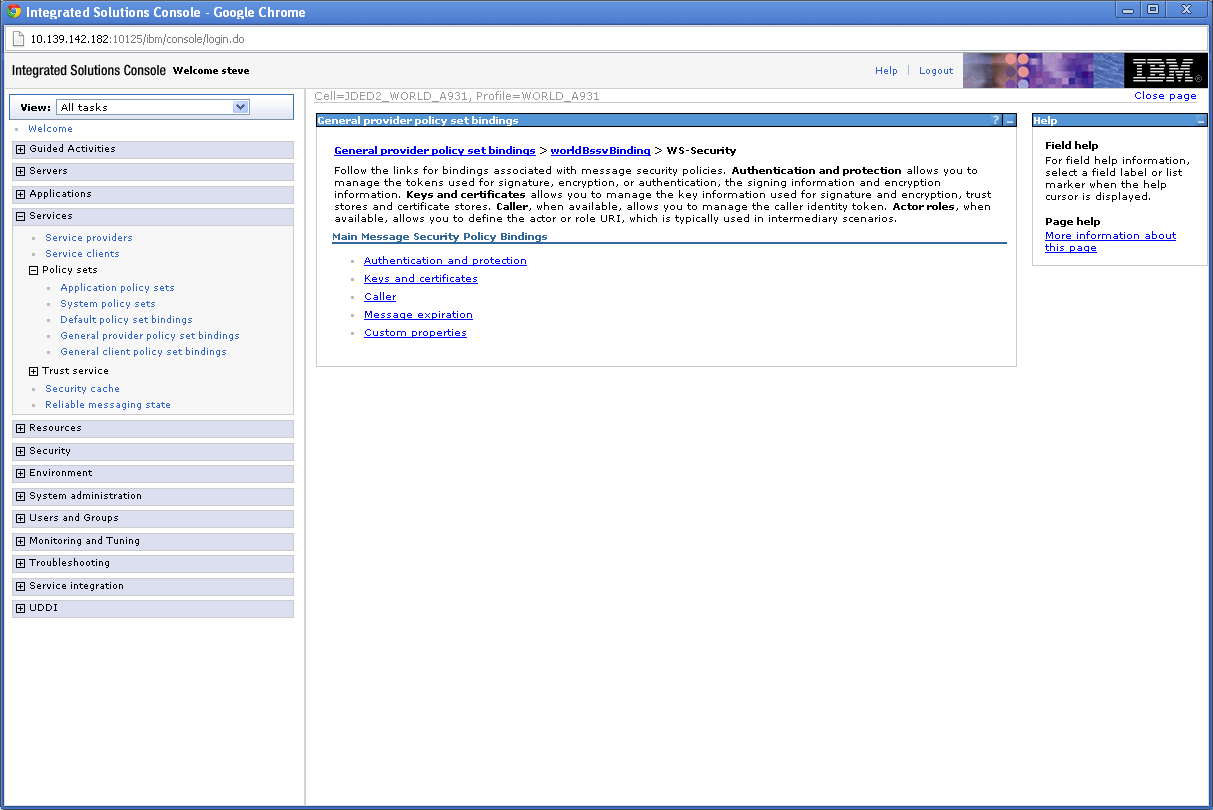Image resolution: width=1213 pixels, height=810 pixels.
Task: Expand the Users and Groups section
Action: click(x=20, y=518)
